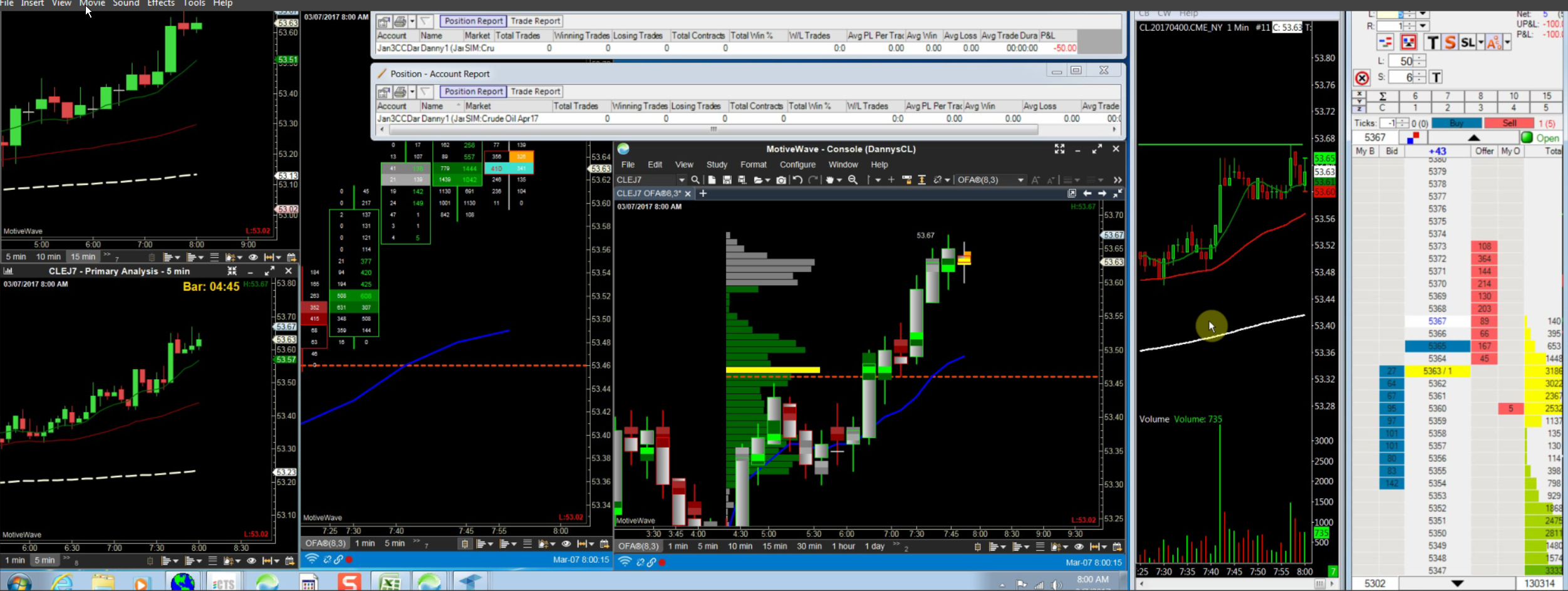Viewport: 1568px width, 591px height.
Task: Open the CLEJ7 symbol dropdown in Console
Action: coord(682,180)
